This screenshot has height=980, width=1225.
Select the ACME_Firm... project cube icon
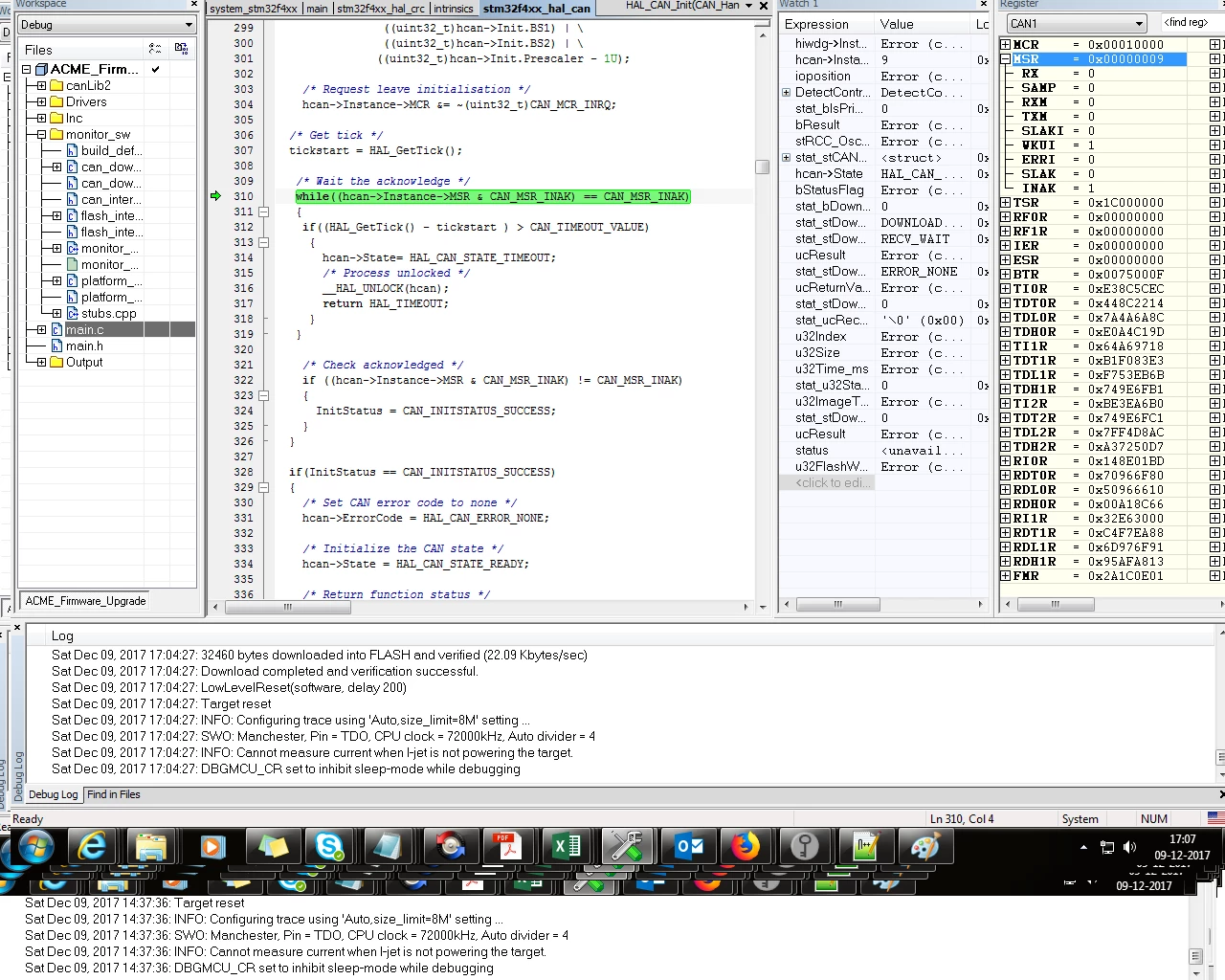(x=41, y=69)
